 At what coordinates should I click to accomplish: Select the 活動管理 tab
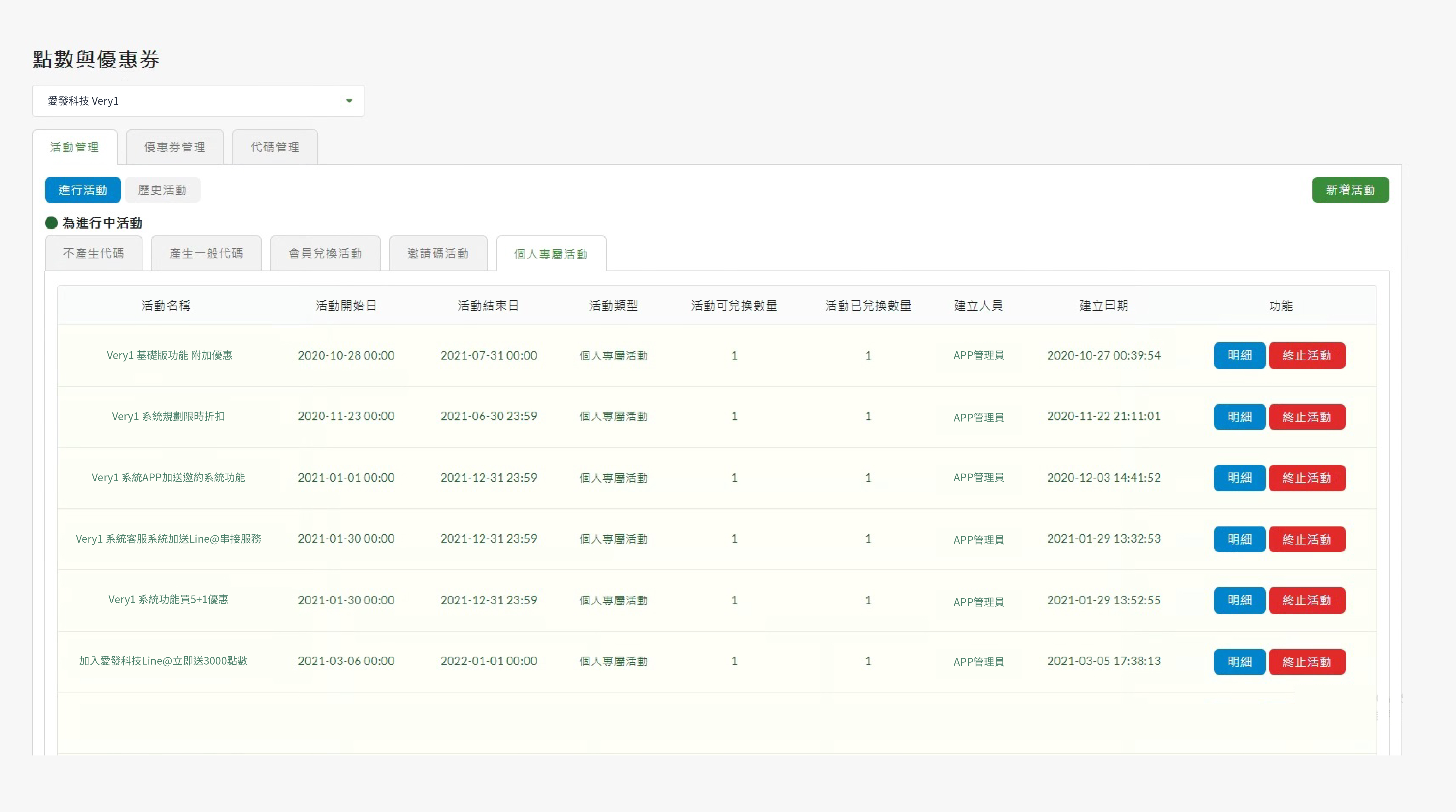coord(75,147)
